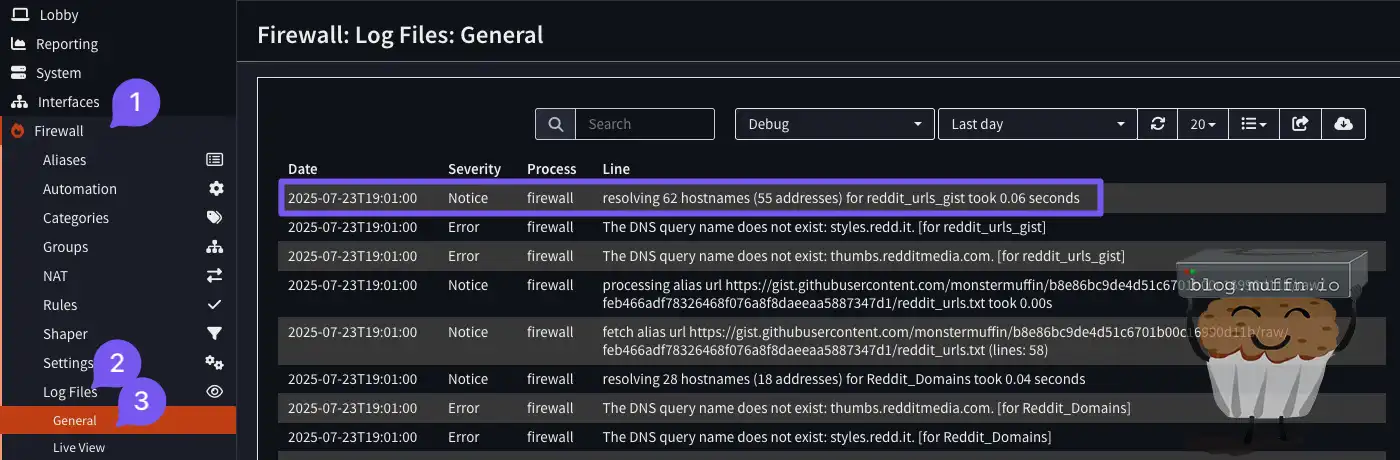Expand the Interfaces sidebar section
Image resolution: width=1400 pixels, height=460 pixels.
tap(68, 102)
